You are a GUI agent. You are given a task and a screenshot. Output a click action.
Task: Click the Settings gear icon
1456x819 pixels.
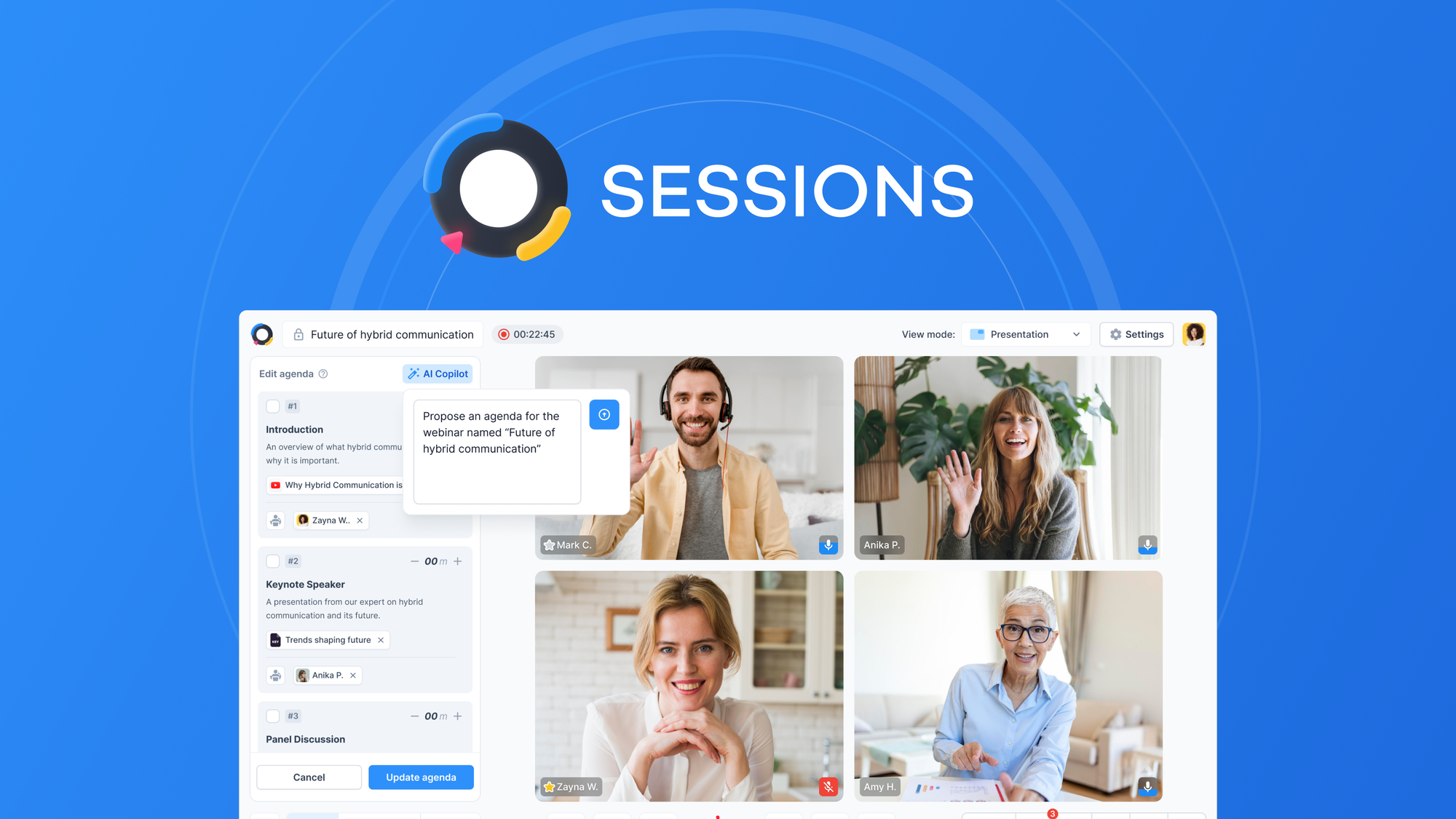pos(1116,334)
